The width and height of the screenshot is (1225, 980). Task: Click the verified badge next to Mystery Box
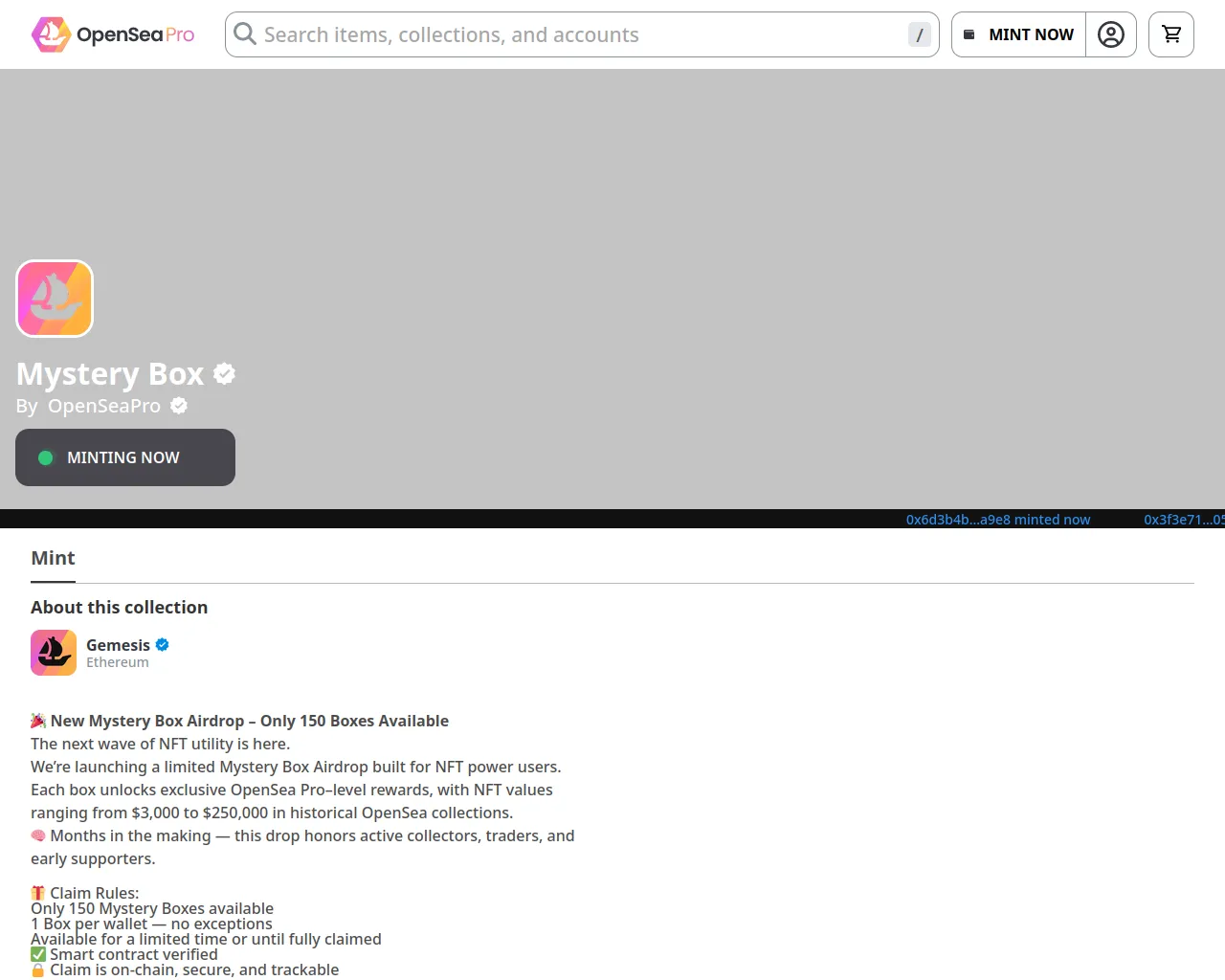224,373
